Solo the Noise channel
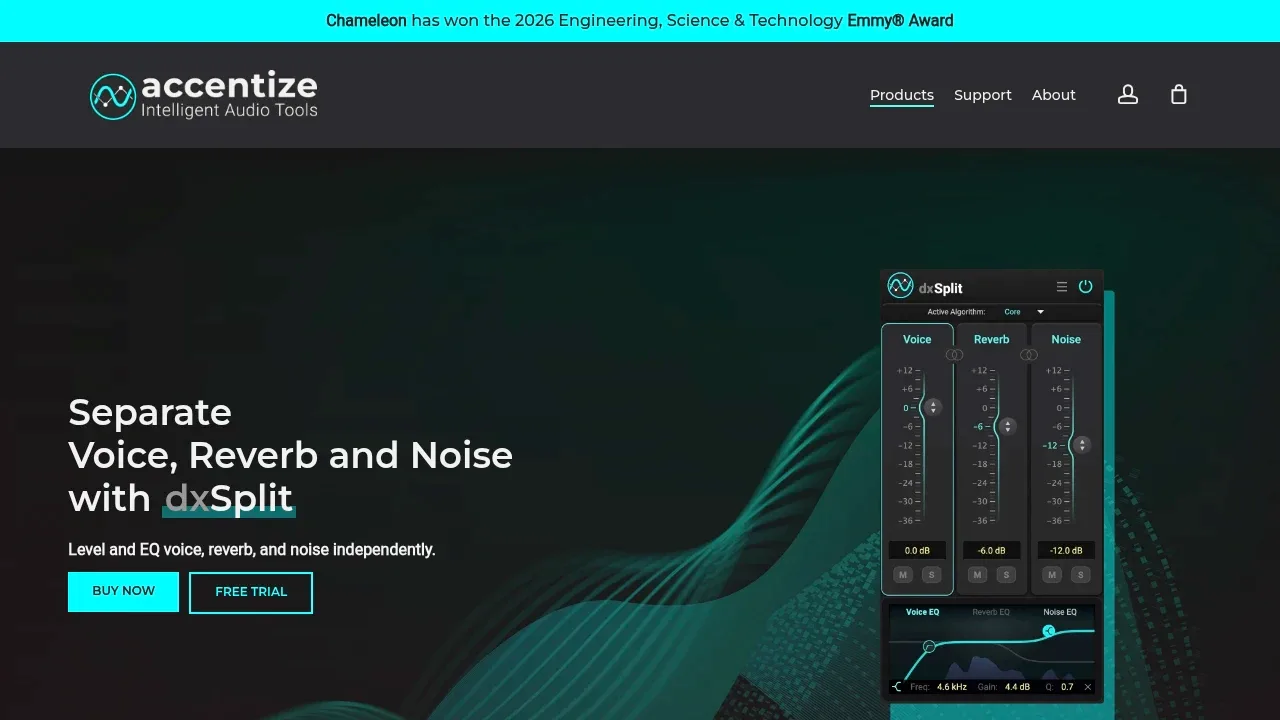1280x720 pixels. click(1080, 575)
